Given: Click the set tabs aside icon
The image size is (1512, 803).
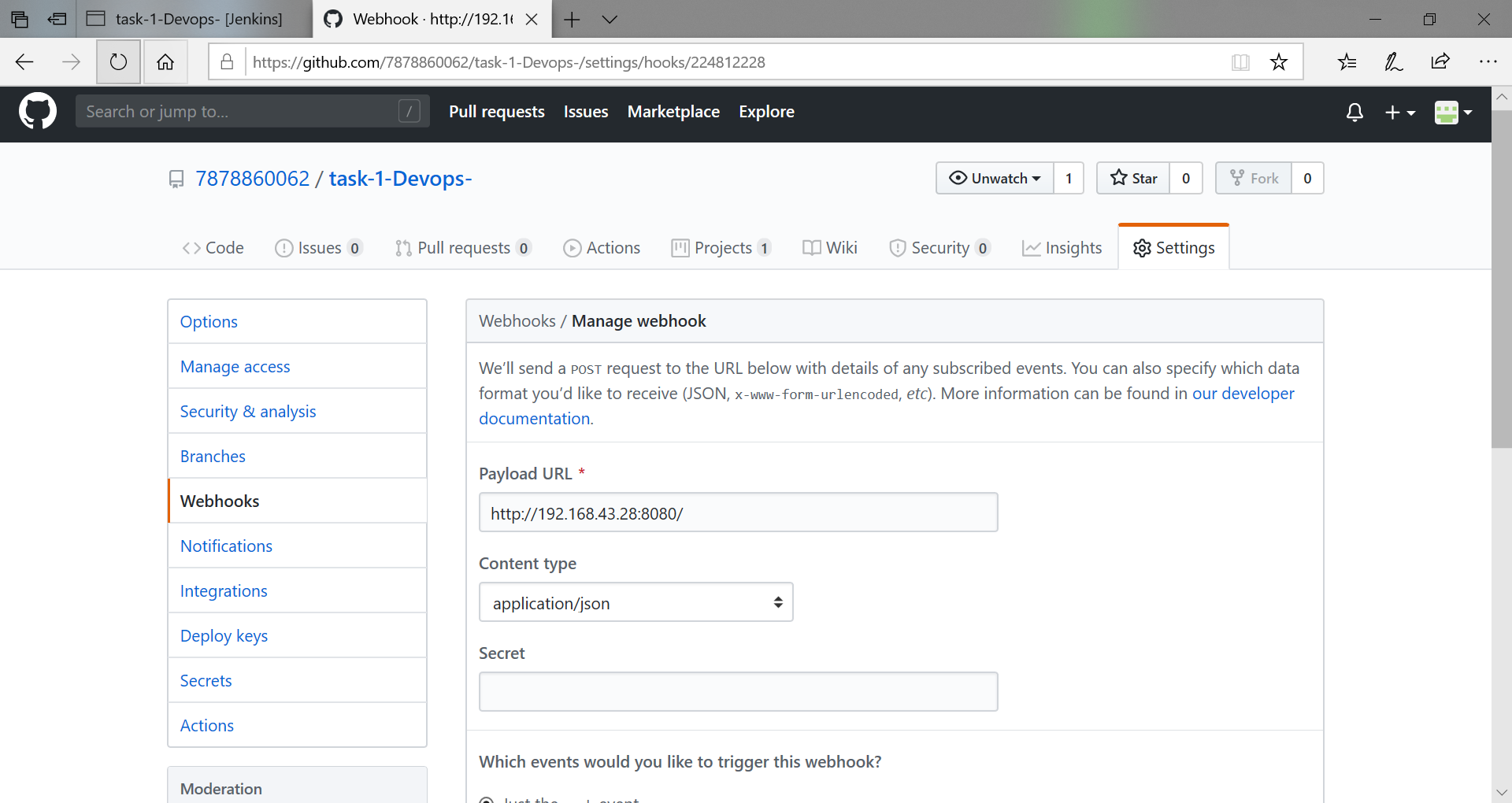Looking at the screenshot, I should pyautogui.click(x=57, y=19).
